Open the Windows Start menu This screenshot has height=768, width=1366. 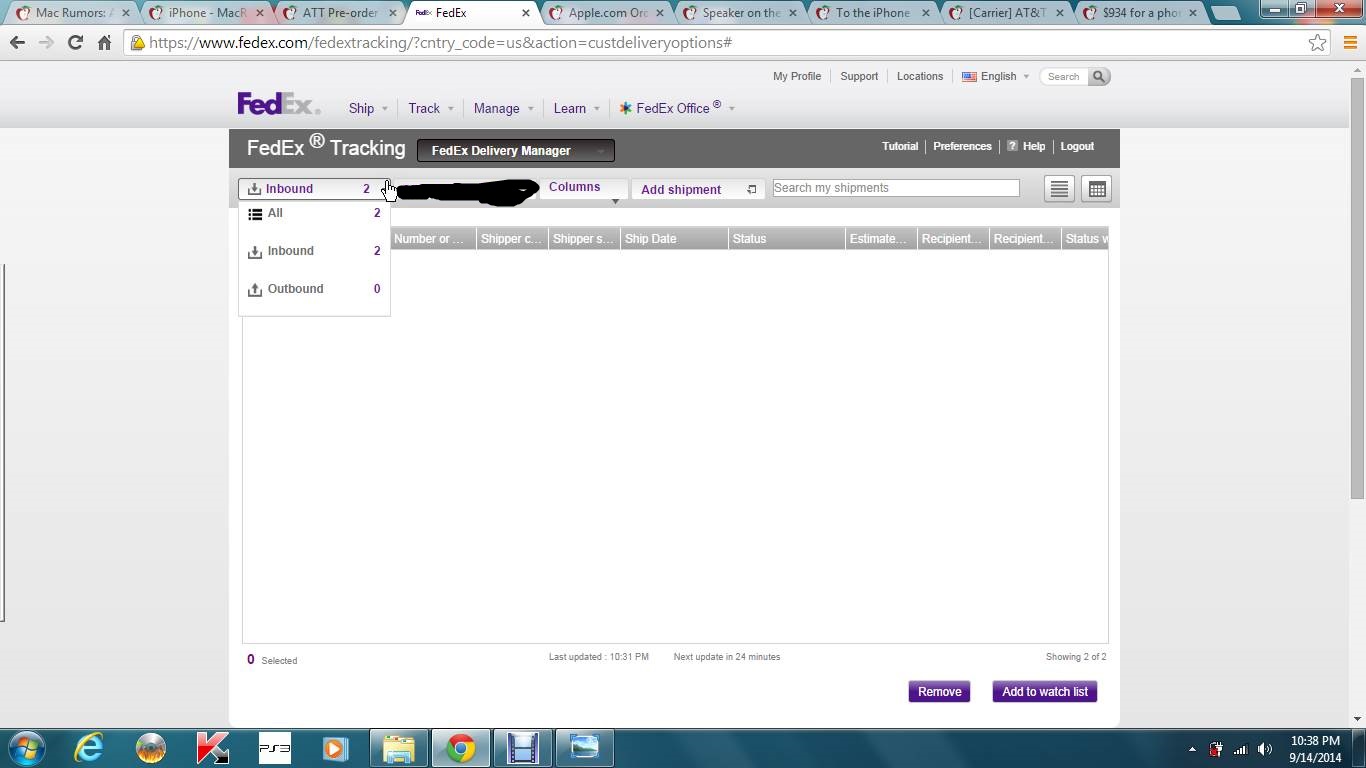click(x=27, y=748)
